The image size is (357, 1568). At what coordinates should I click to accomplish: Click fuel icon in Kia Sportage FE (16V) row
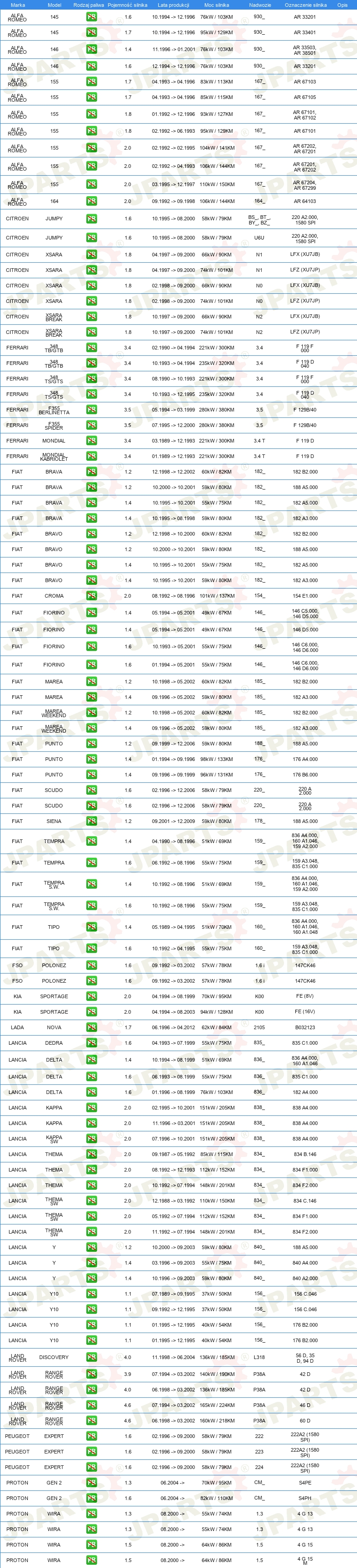pyautogui.click(x=91, y=1012)
